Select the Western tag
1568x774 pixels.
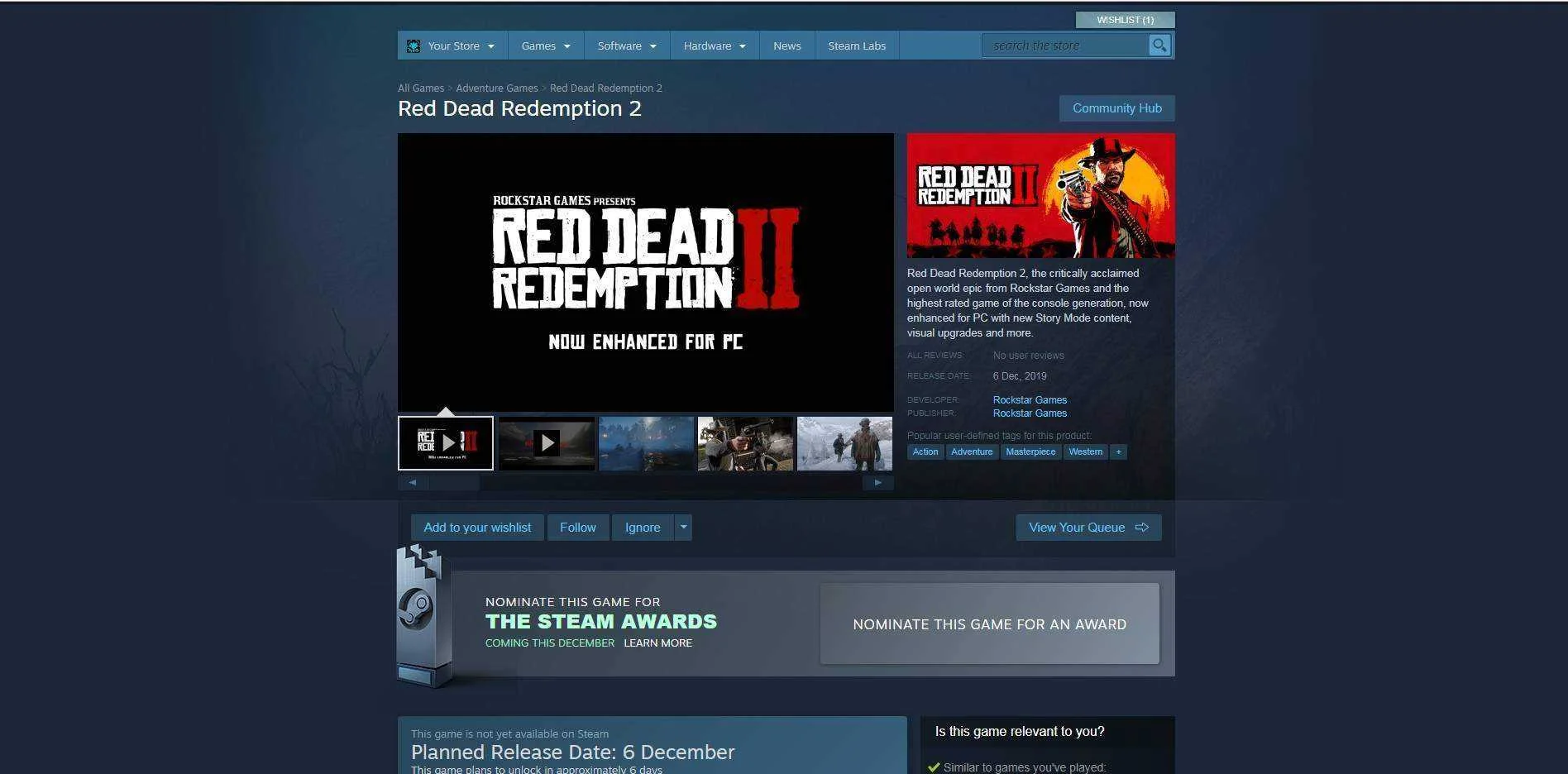[x=1086, y=452]
